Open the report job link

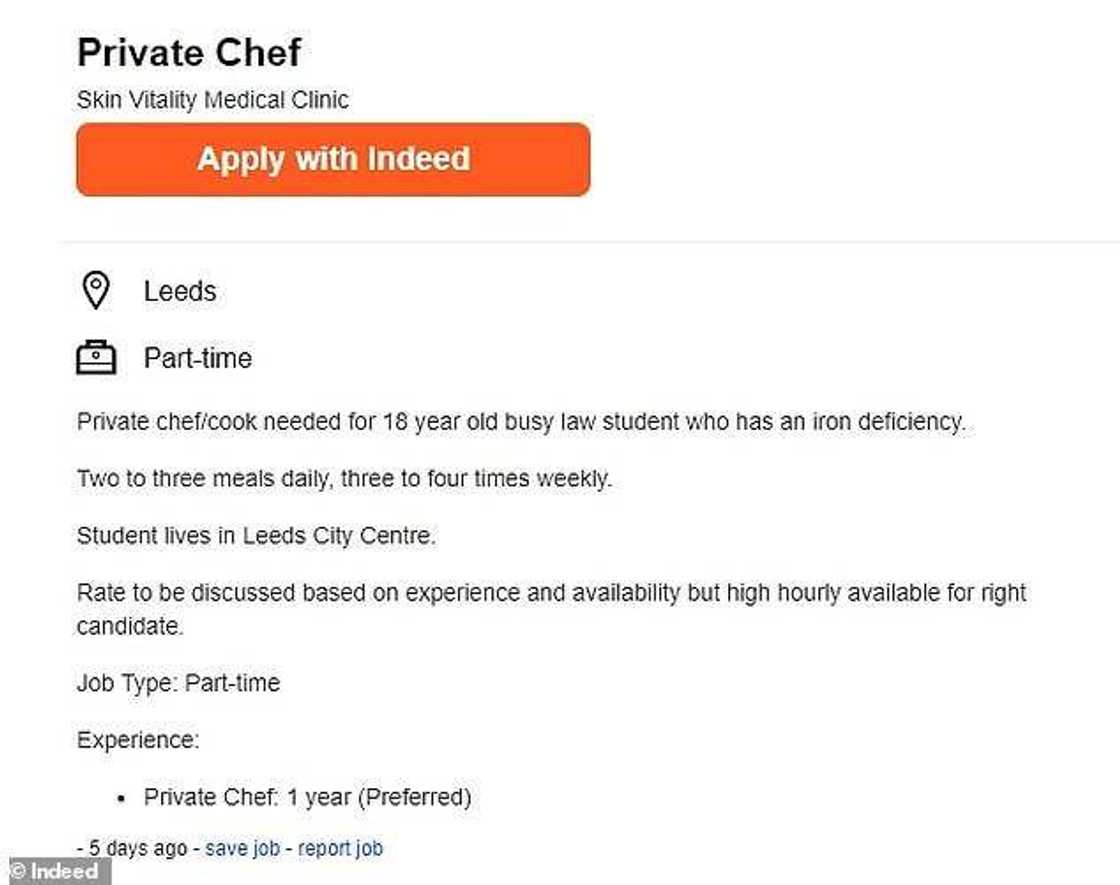click(339, 847)
